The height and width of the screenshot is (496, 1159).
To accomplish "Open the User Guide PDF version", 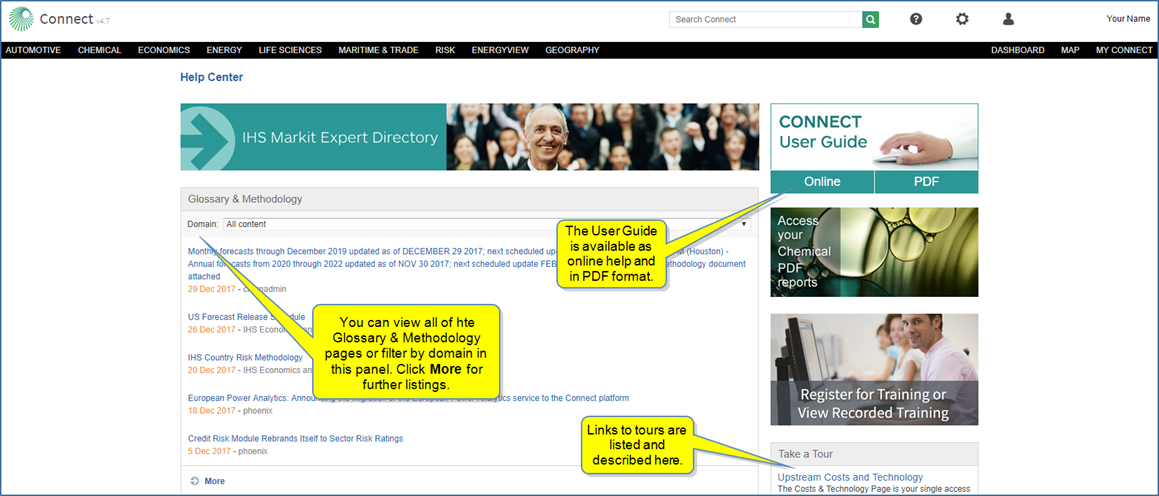I will click(x=926, y=182).
